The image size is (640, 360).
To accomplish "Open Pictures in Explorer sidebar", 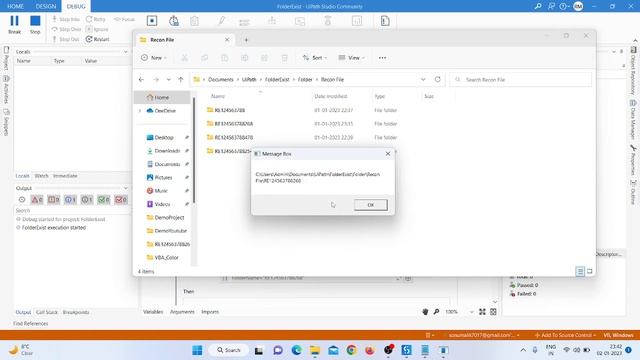I will click(x=163, y=178).
